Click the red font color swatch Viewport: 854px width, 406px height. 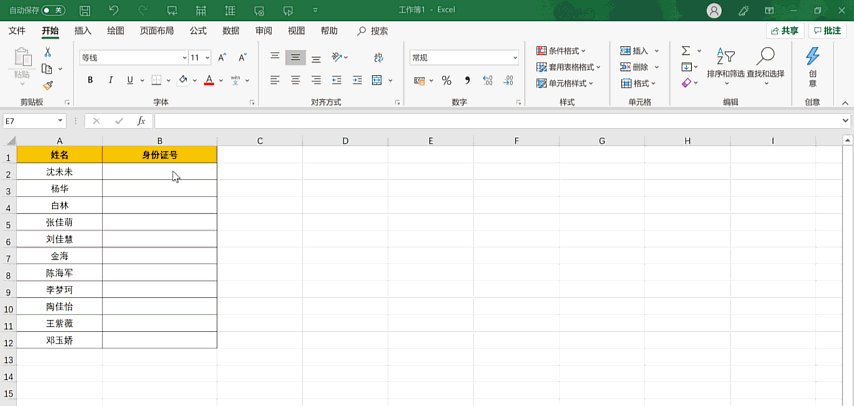coord(208,80)
